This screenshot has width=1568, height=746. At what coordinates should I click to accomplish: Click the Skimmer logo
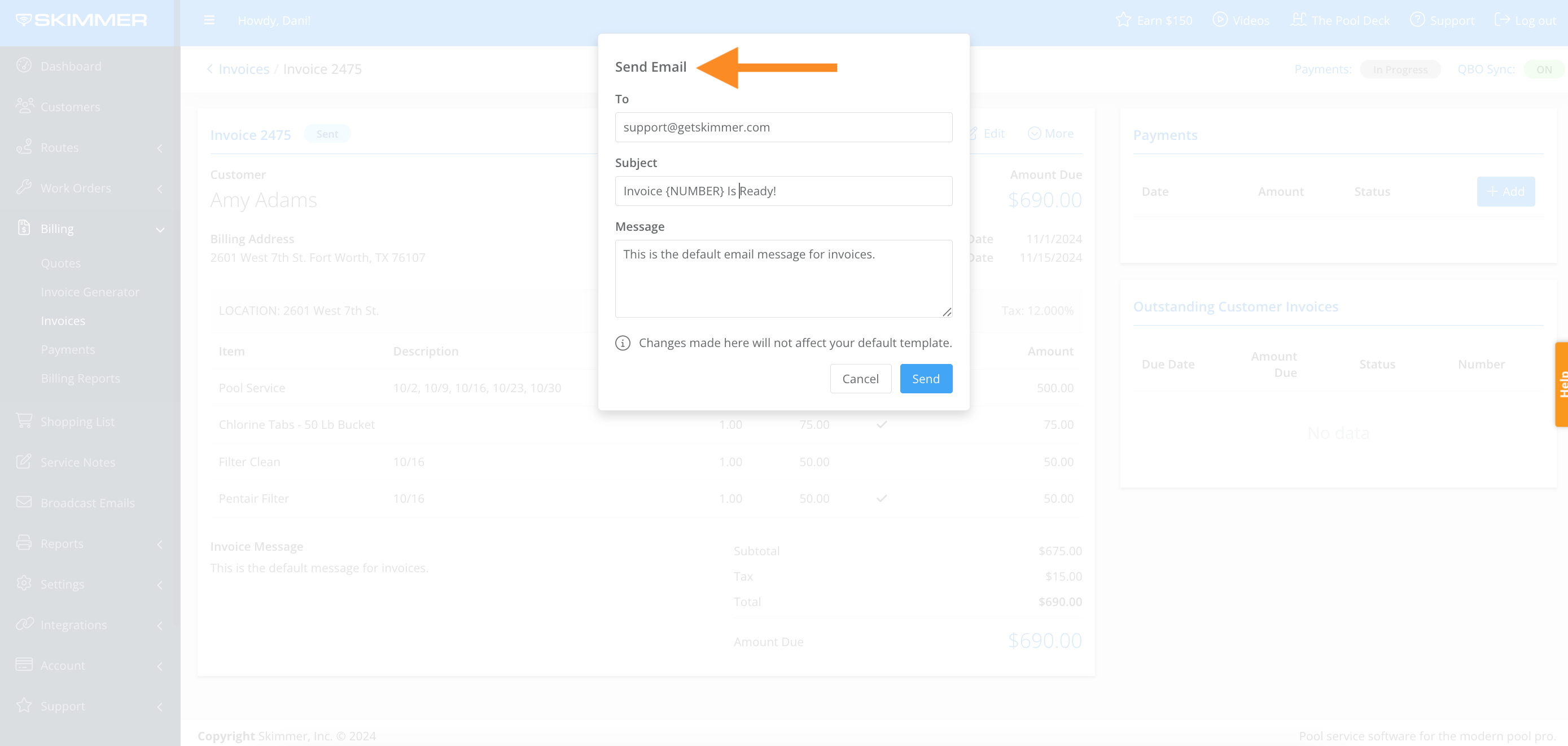click(x=82, y=20)
